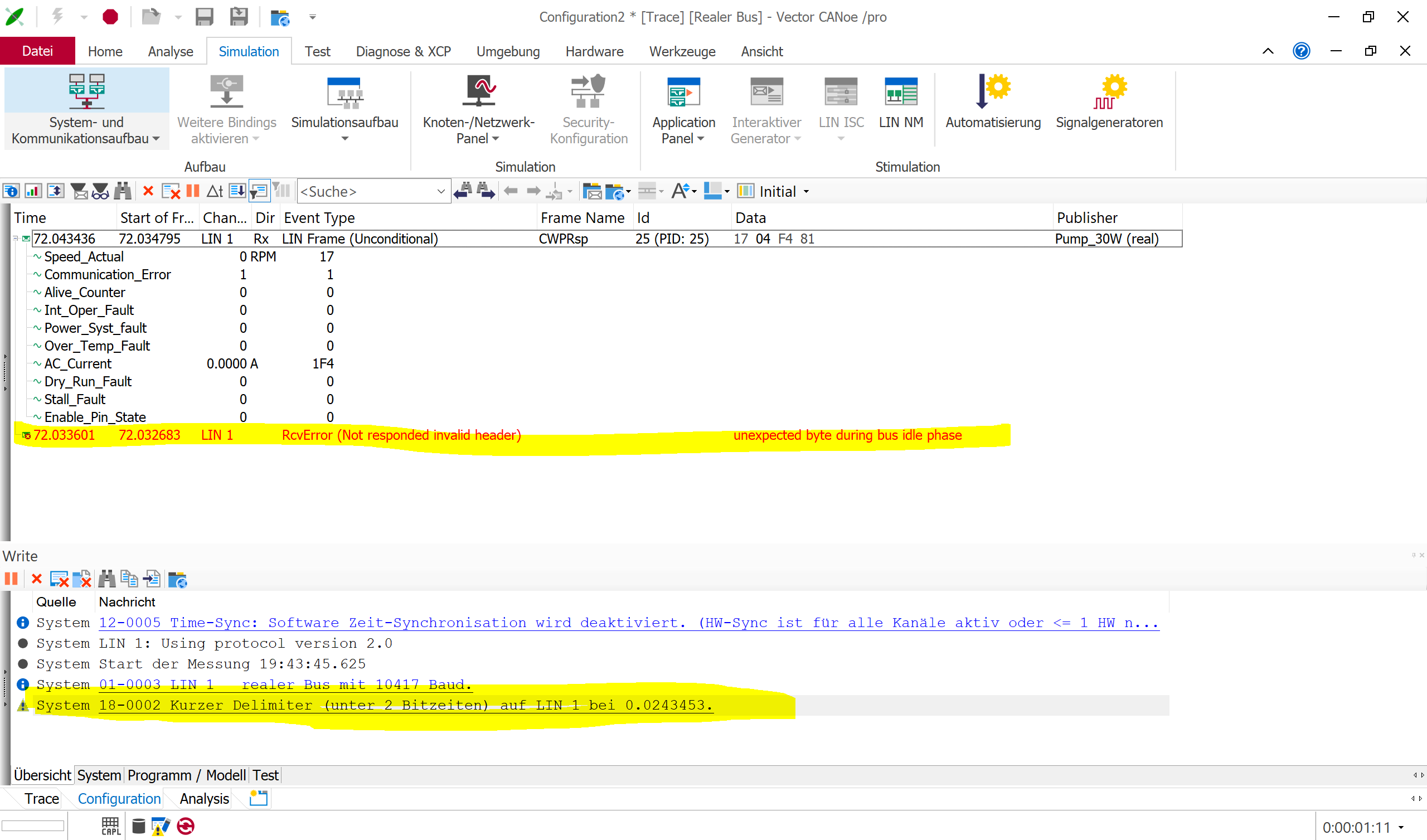Switch to the Analyse ribbon tab
This screenshot has height=840, width=1427.
pyautogui.click(x=170, y=51)
